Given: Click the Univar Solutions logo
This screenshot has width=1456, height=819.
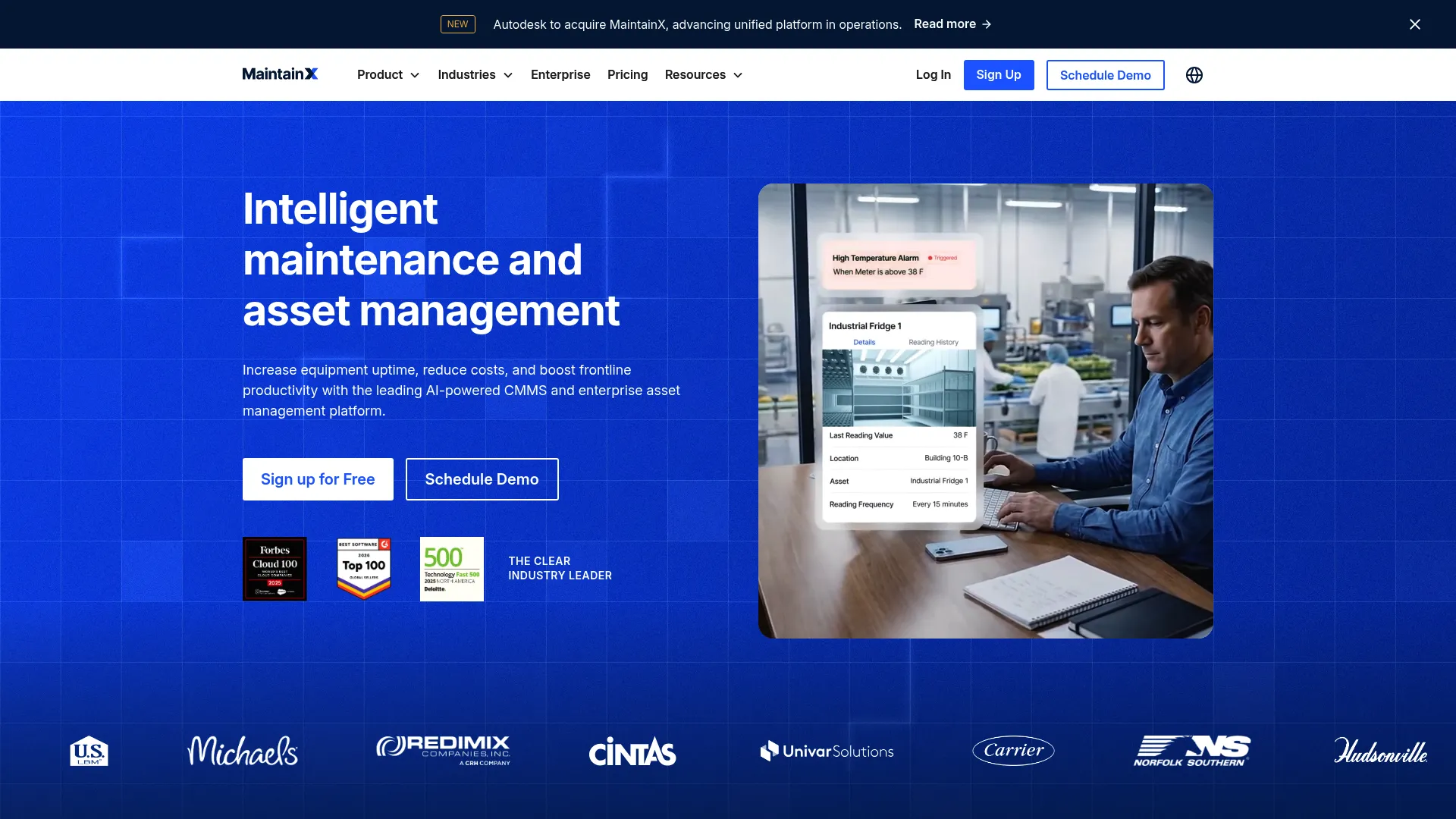Looking at the screenshot, I should [x=827, y=751].
